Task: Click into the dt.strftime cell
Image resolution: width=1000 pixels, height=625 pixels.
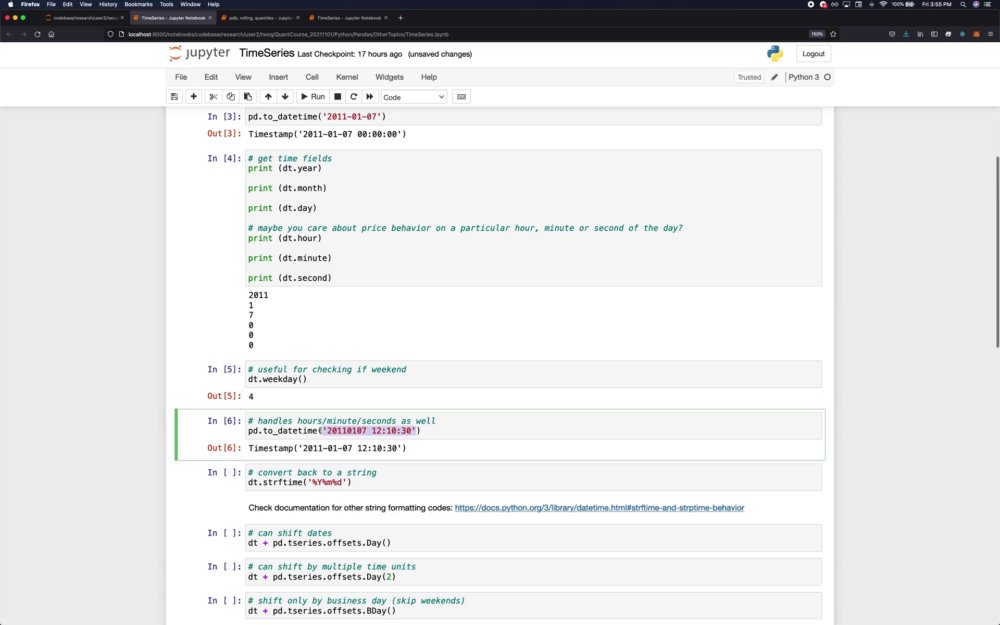Action: [533, 478]
